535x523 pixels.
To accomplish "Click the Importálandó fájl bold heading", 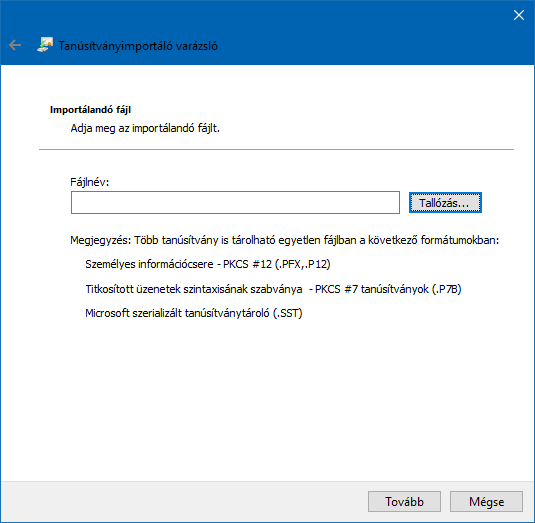I will [90, 110].
